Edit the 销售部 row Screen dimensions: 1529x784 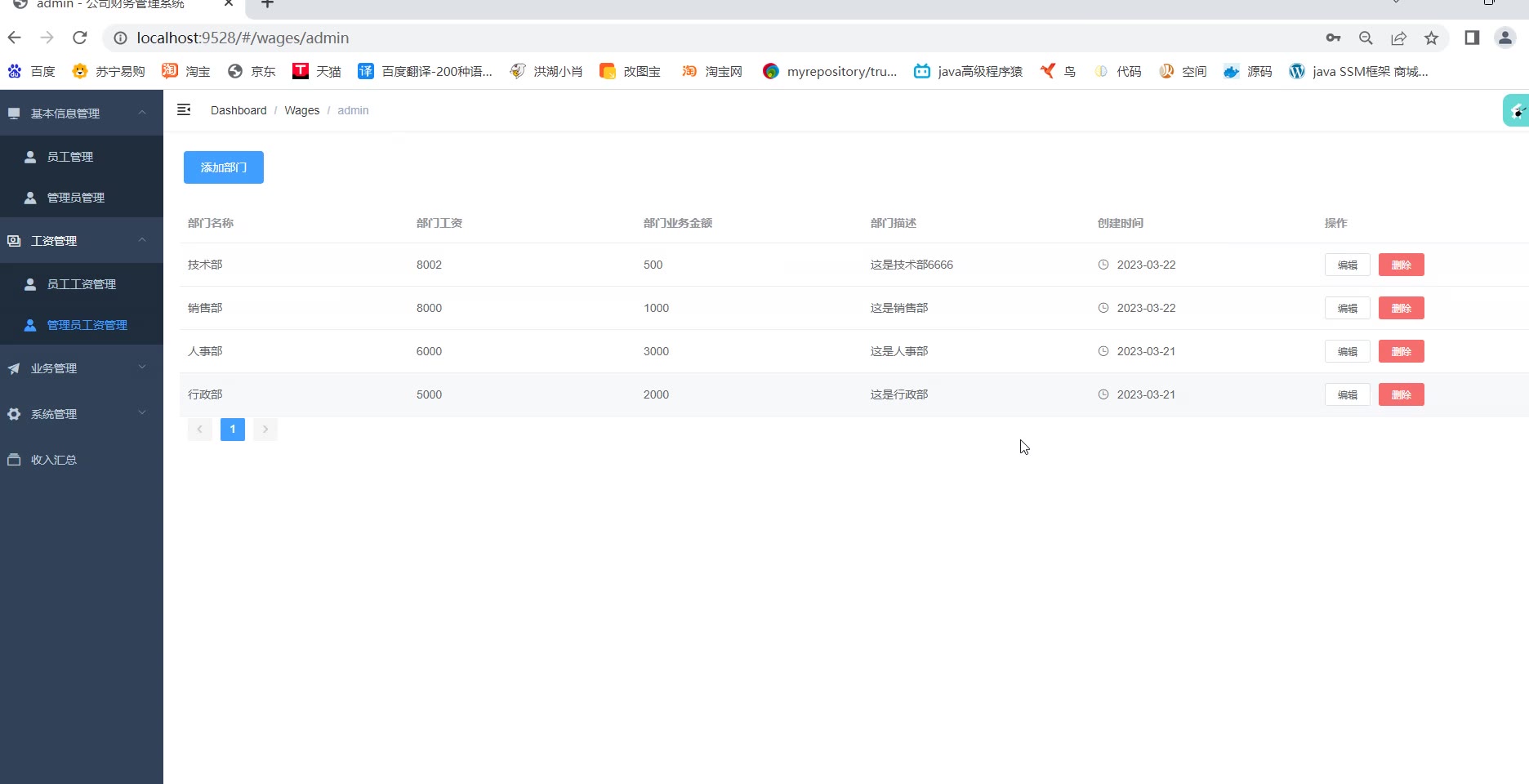pyautogui.click(x=1347, y=308)
